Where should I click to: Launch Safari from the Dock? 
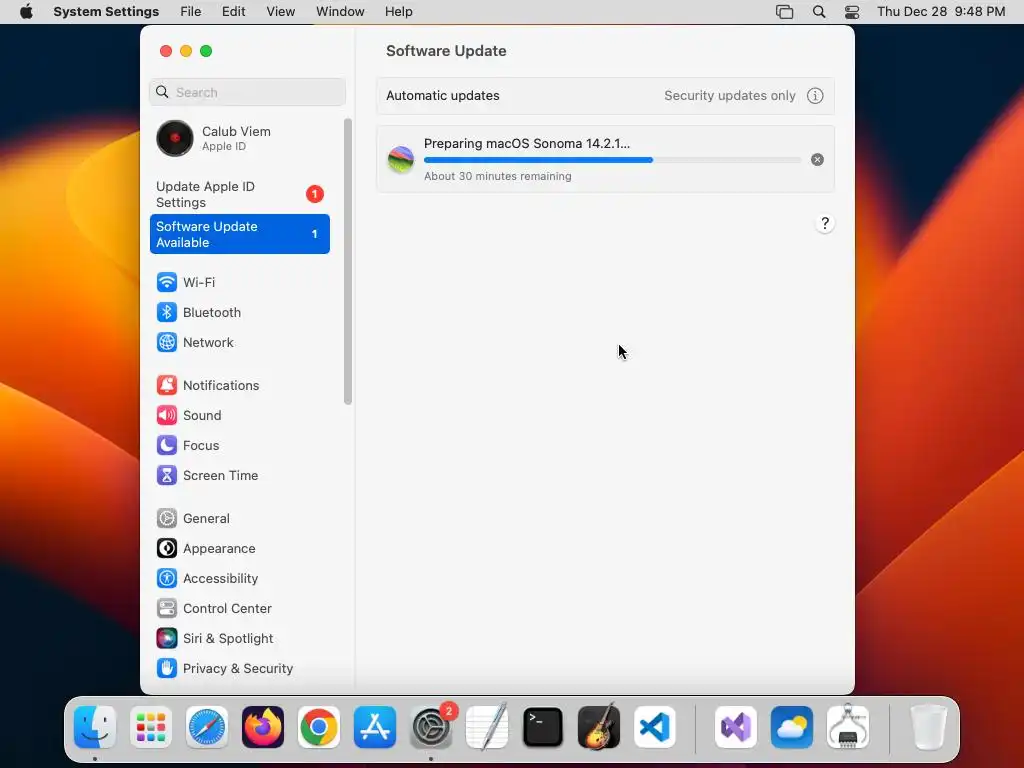click(207, 727)
